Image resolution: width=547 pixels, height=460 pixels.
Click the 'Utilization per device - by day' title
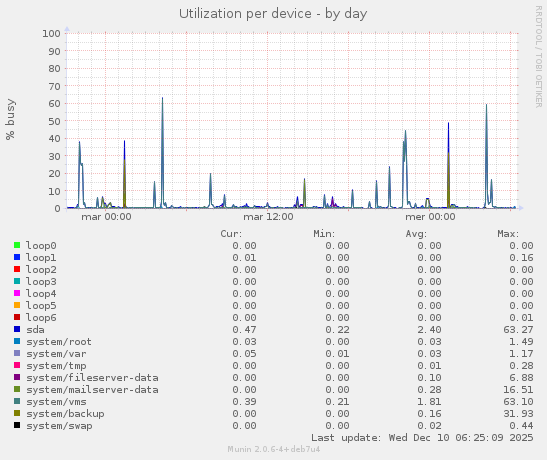[x=273, y=14]
